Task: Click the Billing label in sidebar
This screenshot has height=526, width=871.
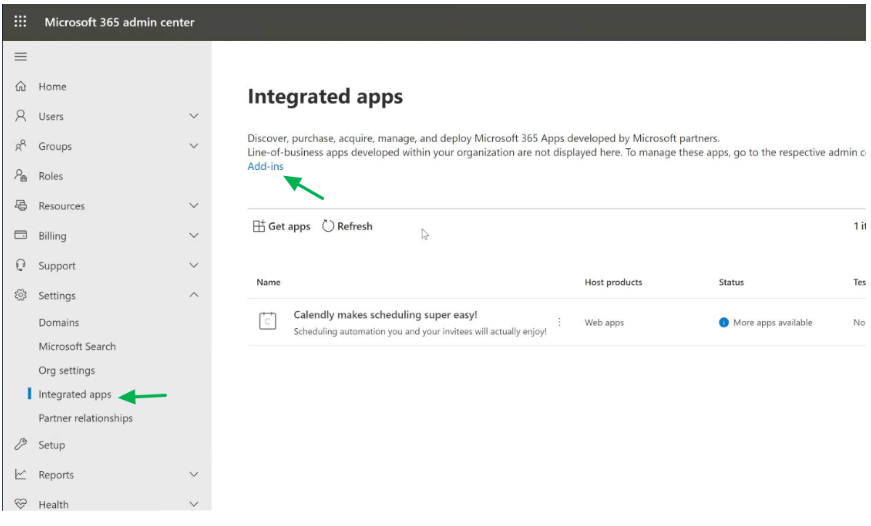Action: 52,236
